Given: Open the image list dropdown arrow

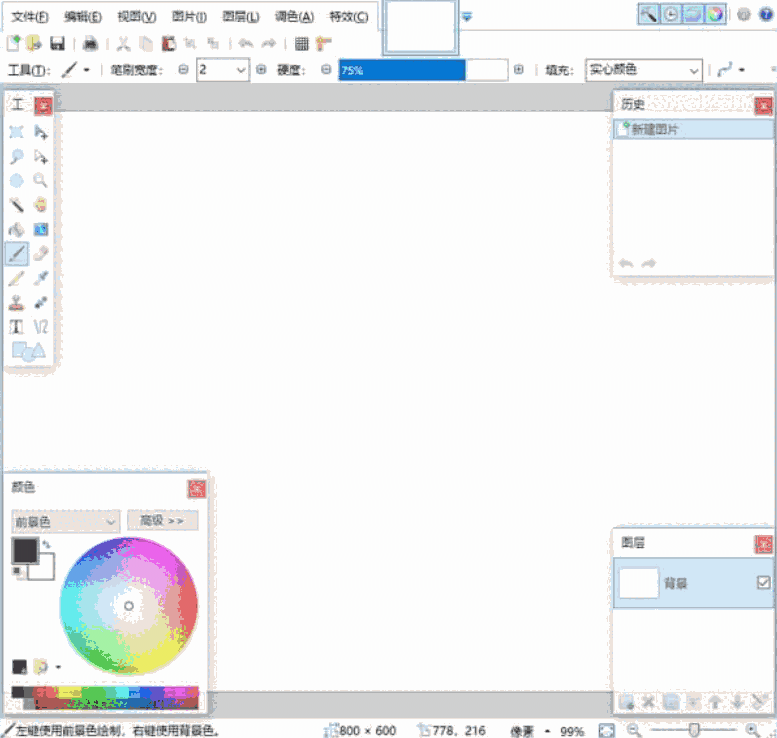Looking at the screenshot, I should pos(467,17).
